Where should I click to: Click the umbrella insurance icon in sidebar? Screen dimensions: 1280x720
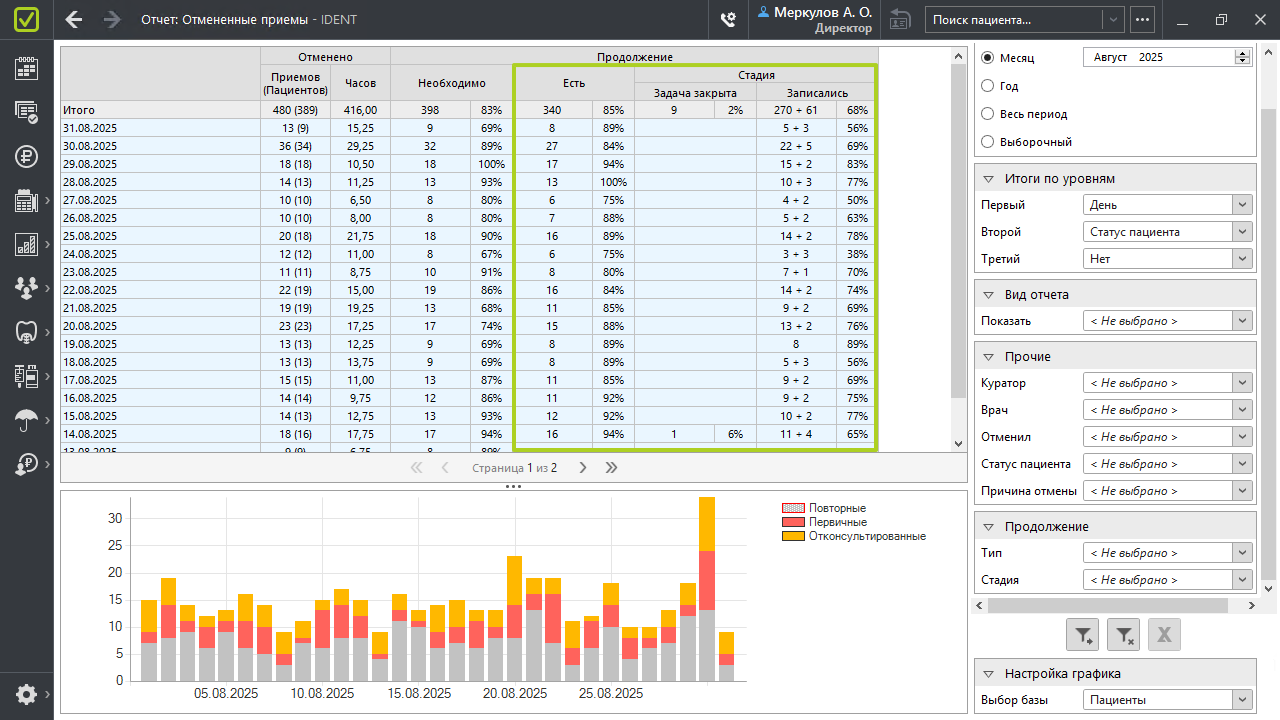click(27, 420)
